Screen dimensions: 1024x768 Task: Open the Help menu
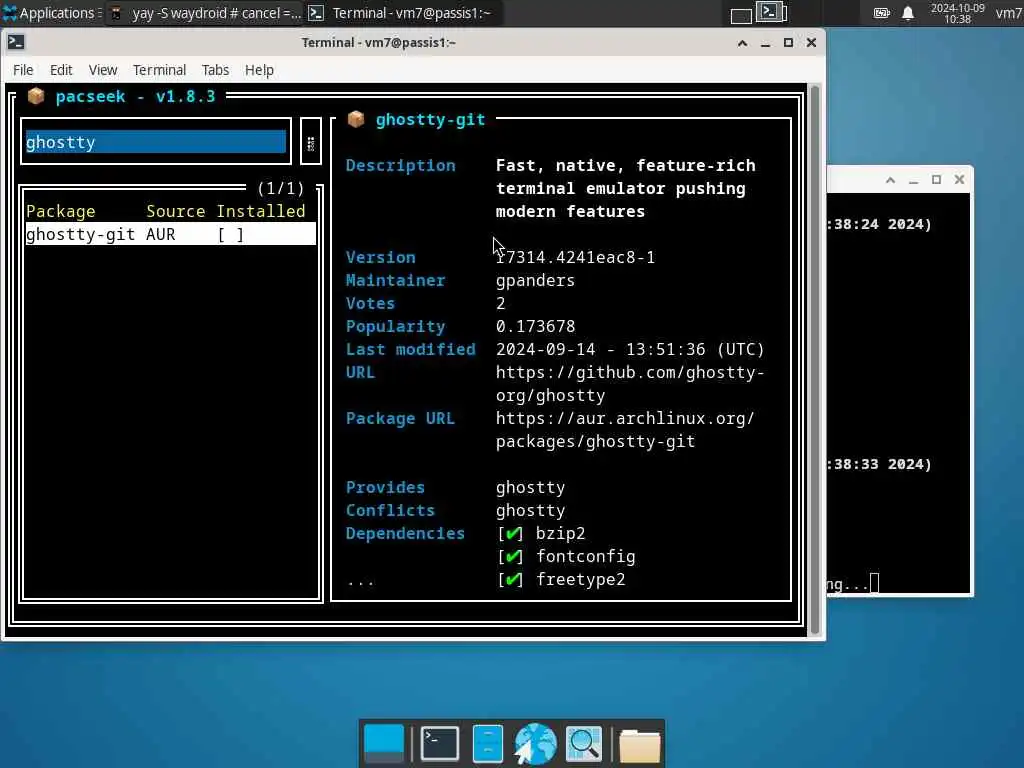(x=259, y=70)
